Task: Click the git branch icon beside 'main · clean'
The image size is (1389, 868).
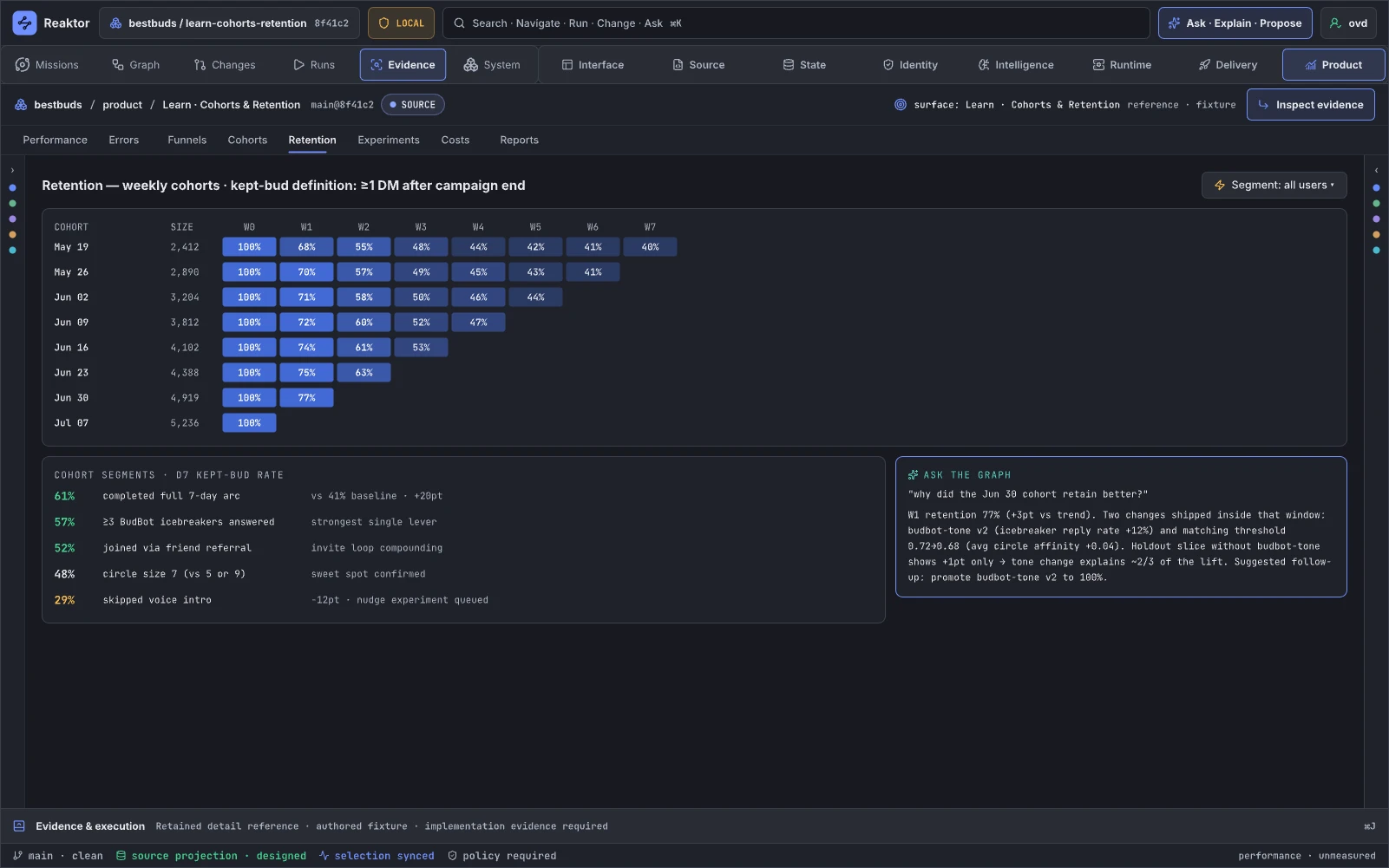Action: click(x=17, y=856)
